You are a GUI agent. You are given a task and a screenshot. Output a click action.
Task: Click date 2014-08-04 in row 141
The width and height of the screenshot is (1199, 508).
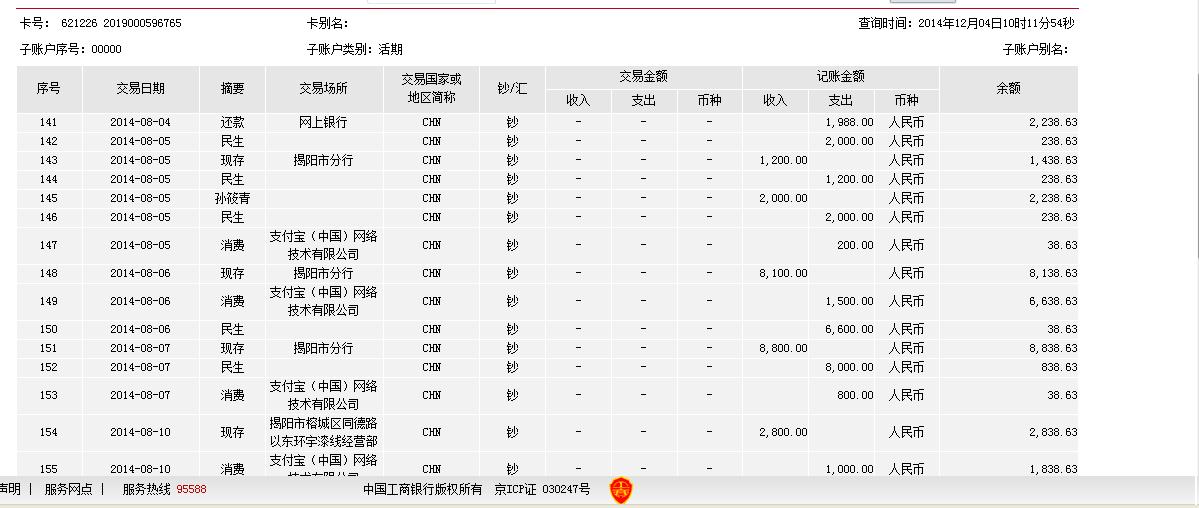coord(141,122)
